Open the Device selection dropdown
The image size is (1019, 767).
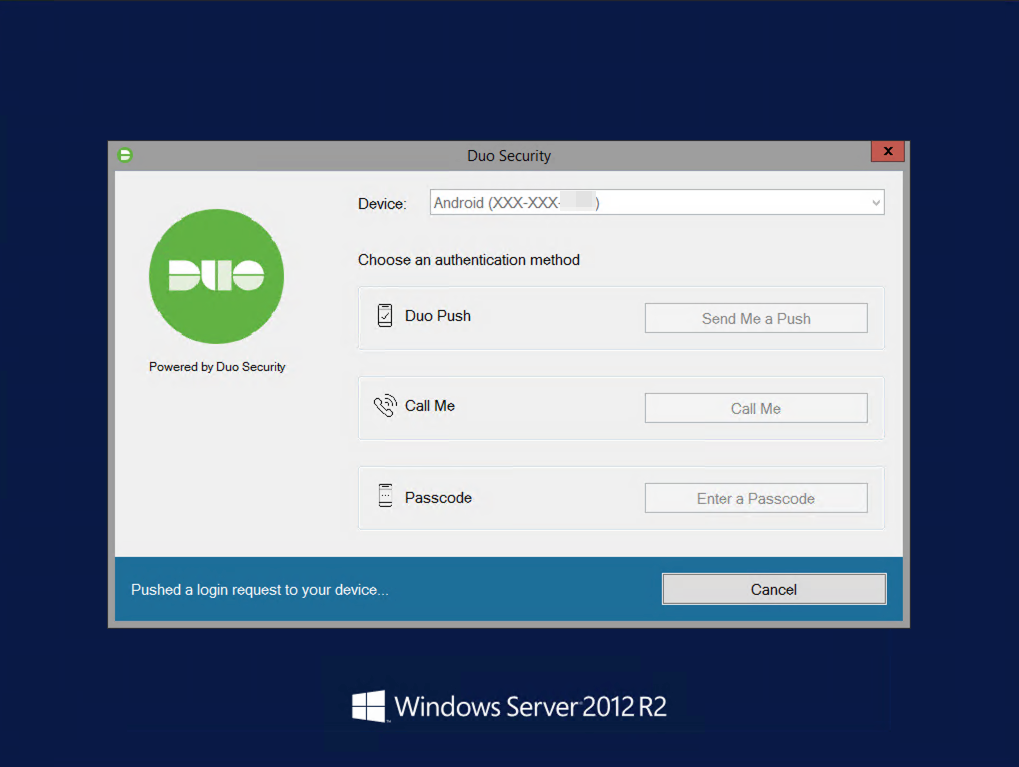pyautogui.click(x=656, y=202)
